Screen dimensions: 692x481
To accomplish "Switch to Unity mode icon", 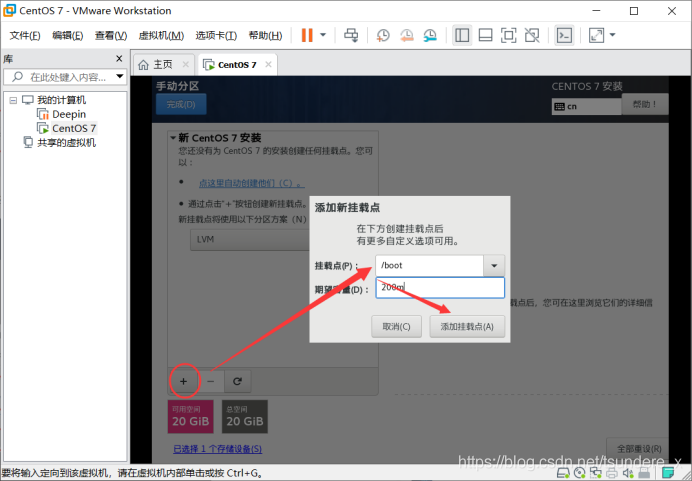I will tap(532, 35).
